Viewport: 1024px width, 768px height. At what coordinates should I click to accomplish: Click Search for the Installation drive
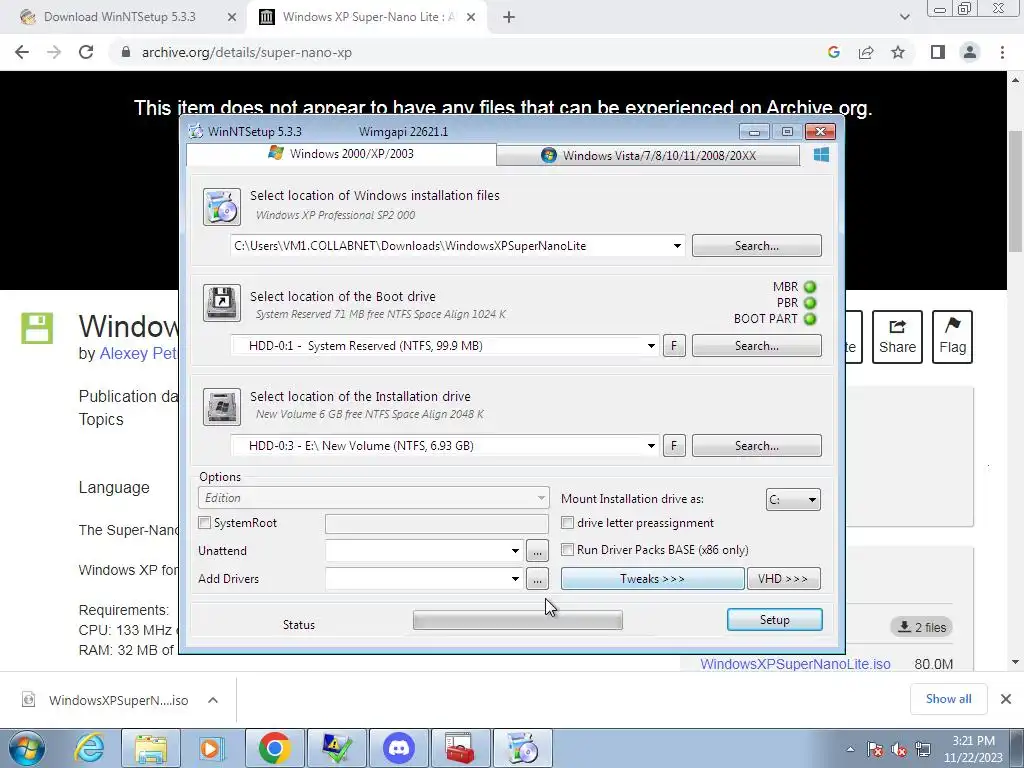click(756, 446)
